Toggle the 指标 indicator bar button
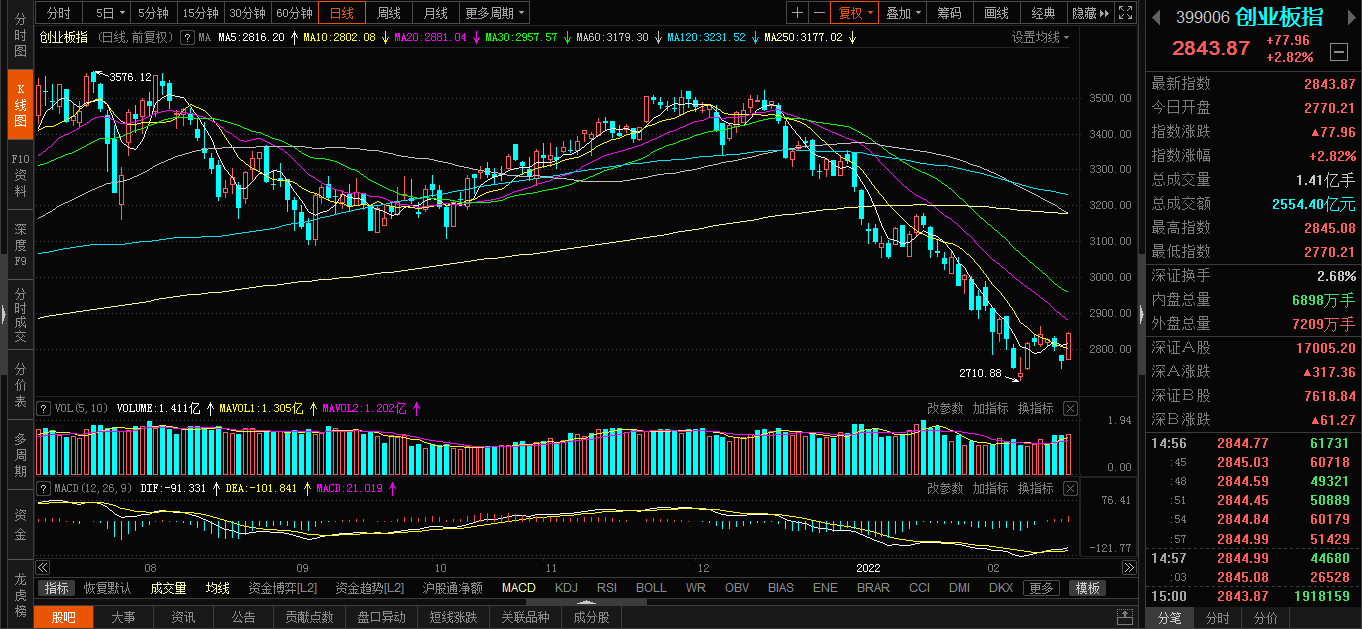Viewport: 1362px width, 629px height. 57,588
